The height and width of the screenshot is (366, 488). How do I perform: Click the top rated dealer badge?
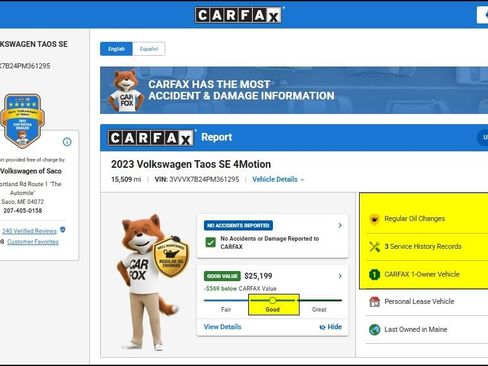coord(22,121)
